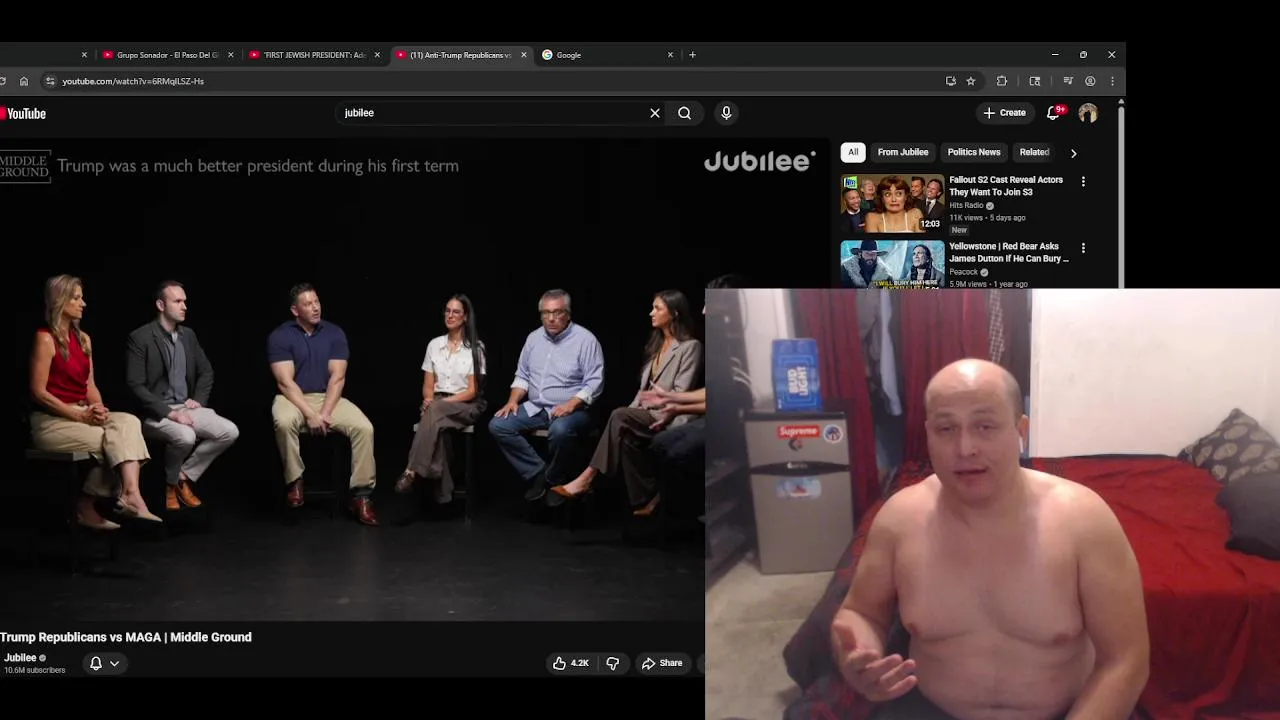Image resolution: width=1280 pixels, height=720 pixels.
Task: Click the video title Trump Republicans vs MAGA
Action: point(126,637)
